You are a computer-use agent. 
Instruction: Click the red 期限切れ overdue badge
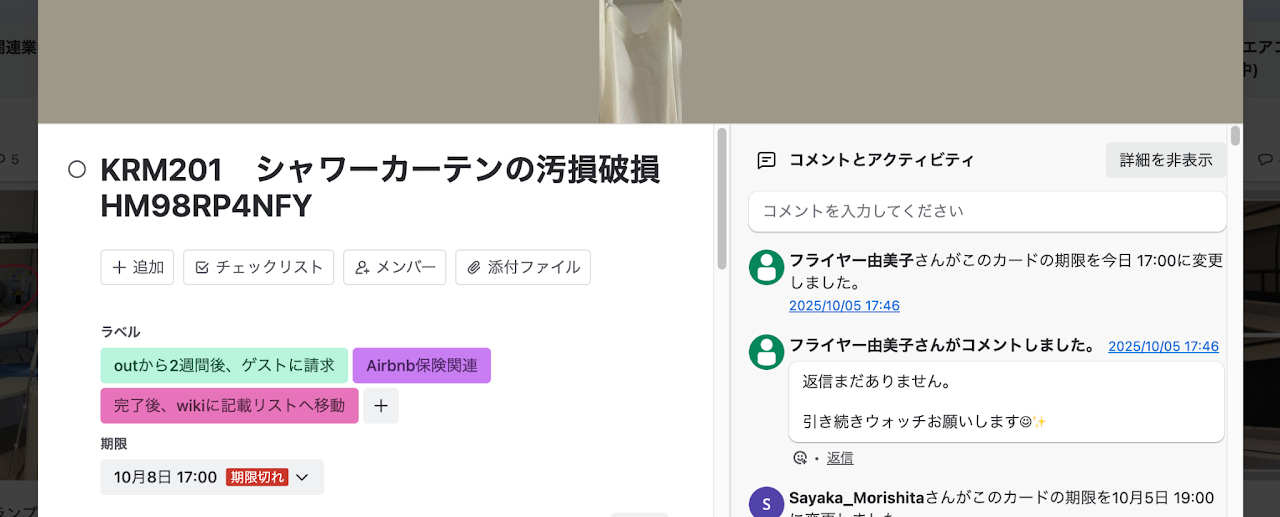(257, 478)
